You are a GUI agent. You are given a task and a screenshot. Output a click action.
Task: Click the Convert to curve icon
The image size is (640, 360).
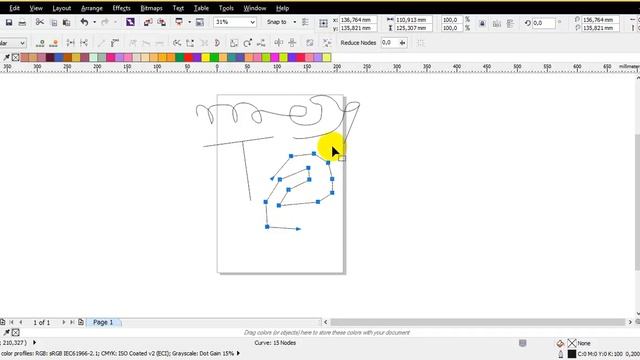(115, 42)
